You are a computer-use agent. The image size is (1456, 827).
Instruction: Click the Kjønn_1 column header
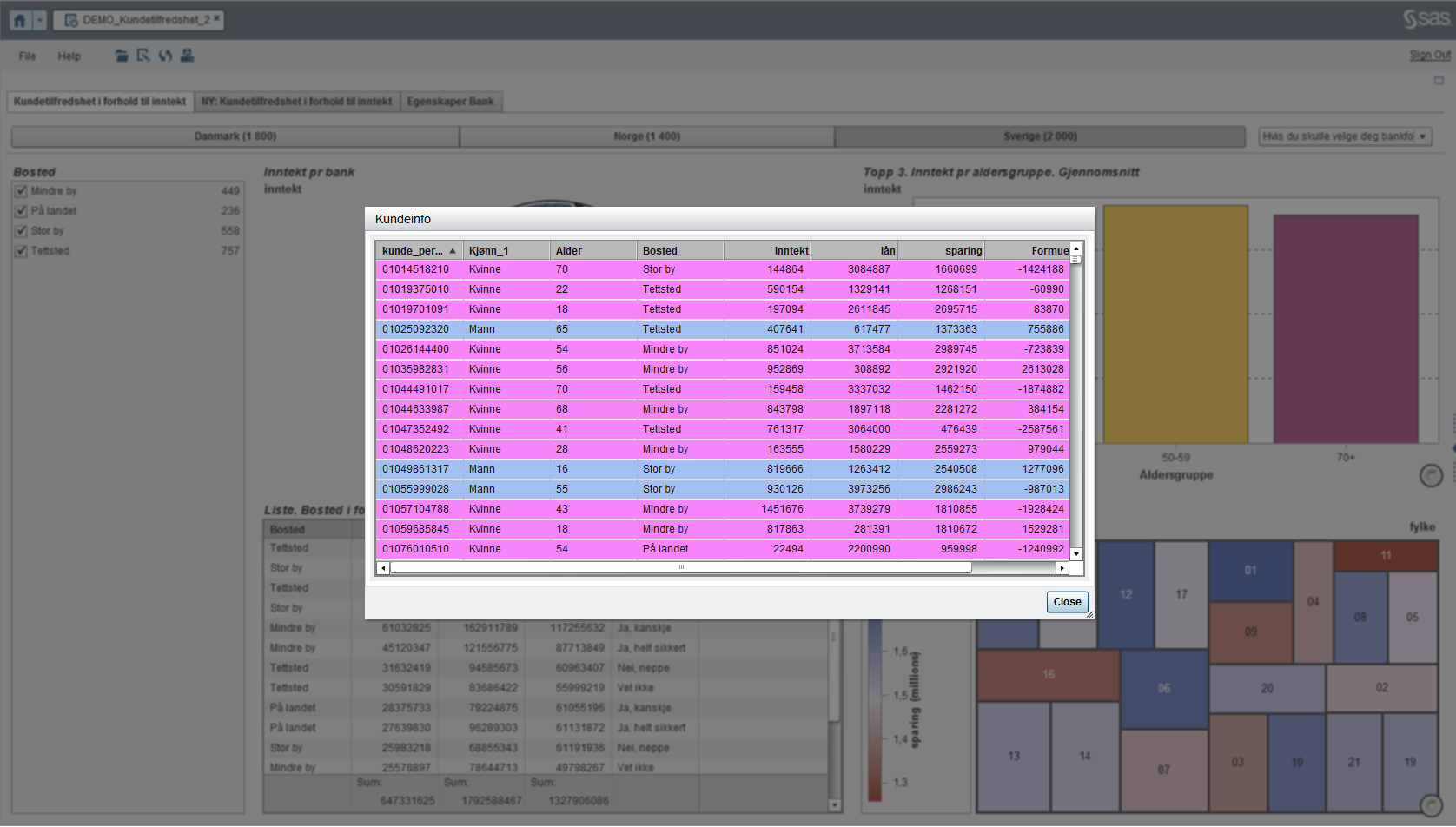click(x=506, y=250)
